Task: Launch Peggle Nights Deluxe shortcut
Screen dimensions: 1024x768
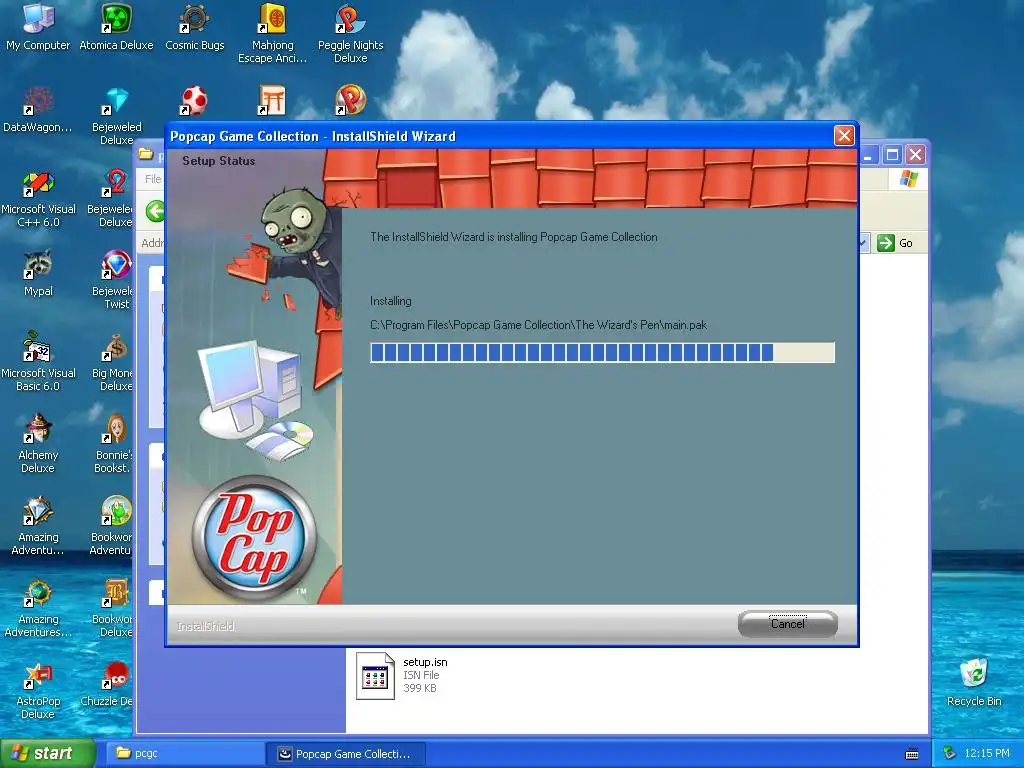Action: (x=351, y=33)
